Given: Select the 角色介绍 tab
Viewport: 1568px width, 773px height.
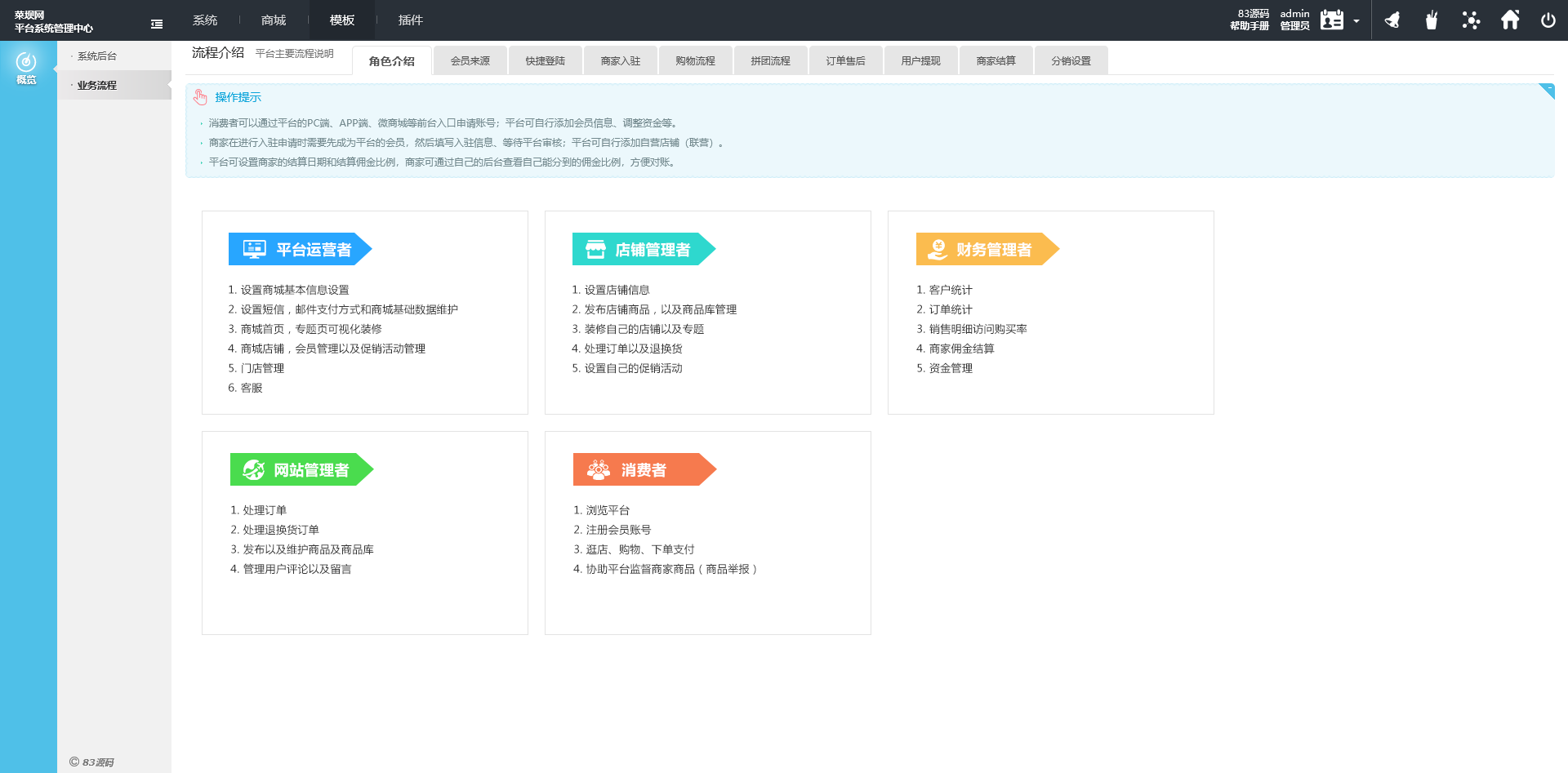Looking at the screenshot, I should tap(392, 61).
